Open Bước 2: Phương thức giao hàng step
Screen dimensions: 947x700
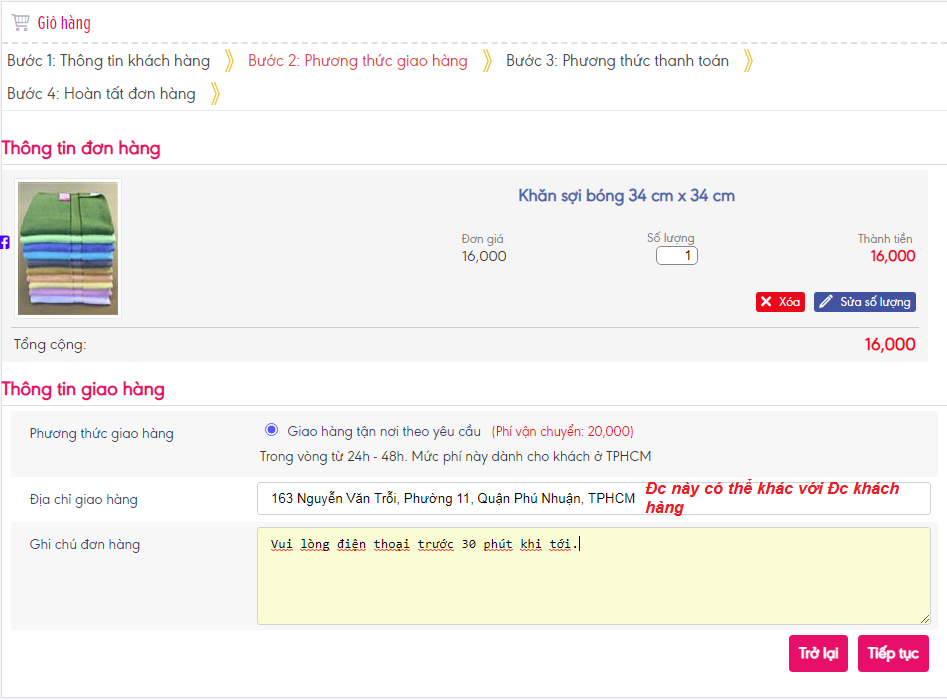[357, 61]
